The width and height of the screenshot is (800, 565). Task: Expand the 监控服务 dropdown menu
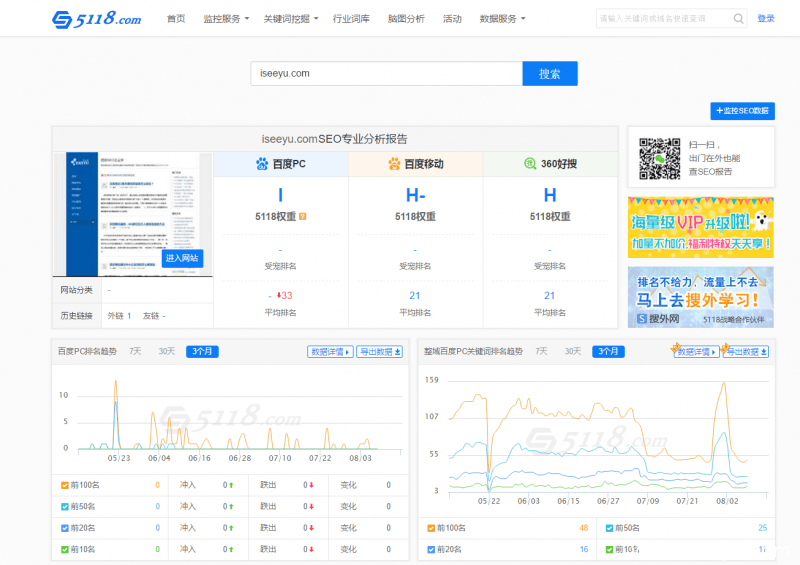click(x=226, y=19)
